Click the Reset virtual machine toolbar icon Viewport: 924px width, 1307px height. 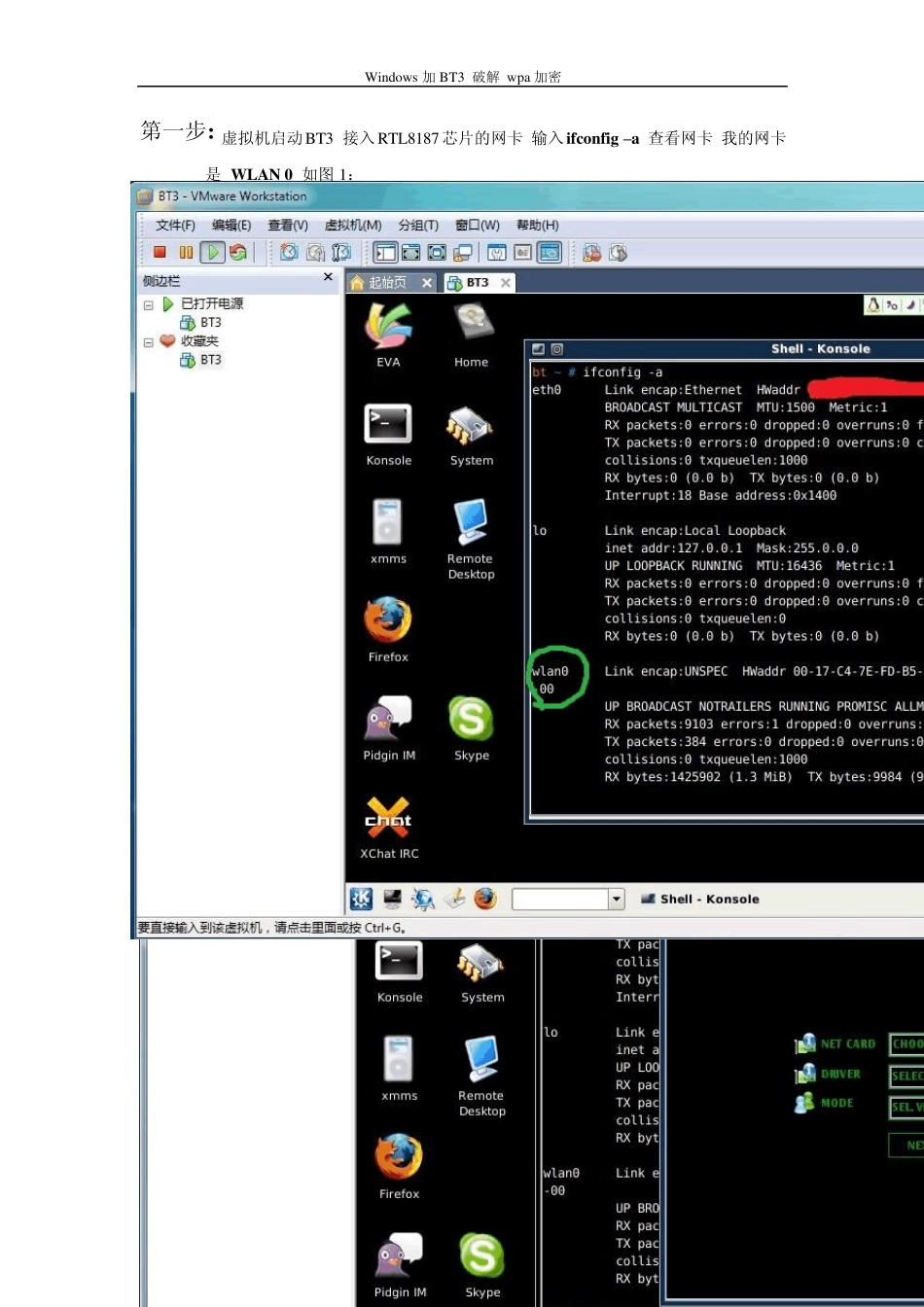(x=238, y=253)
